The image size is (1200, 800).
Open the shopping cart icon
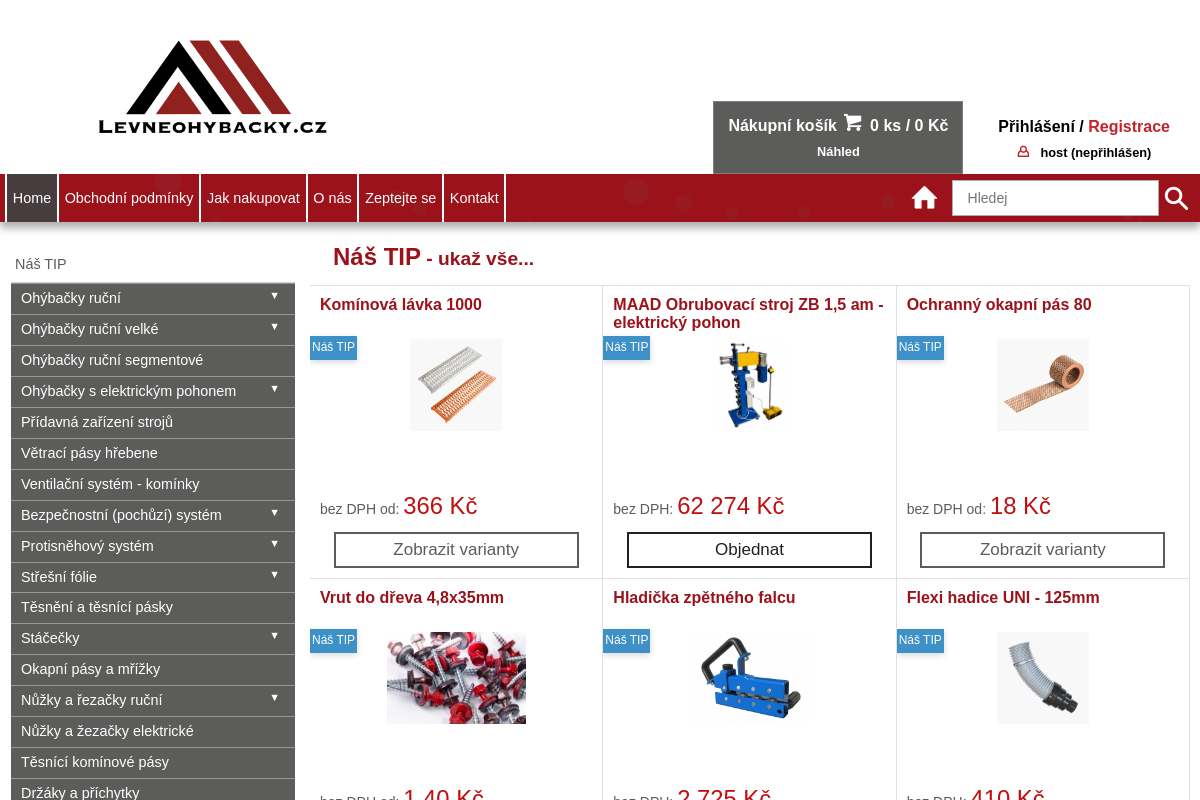coord(852,123)
